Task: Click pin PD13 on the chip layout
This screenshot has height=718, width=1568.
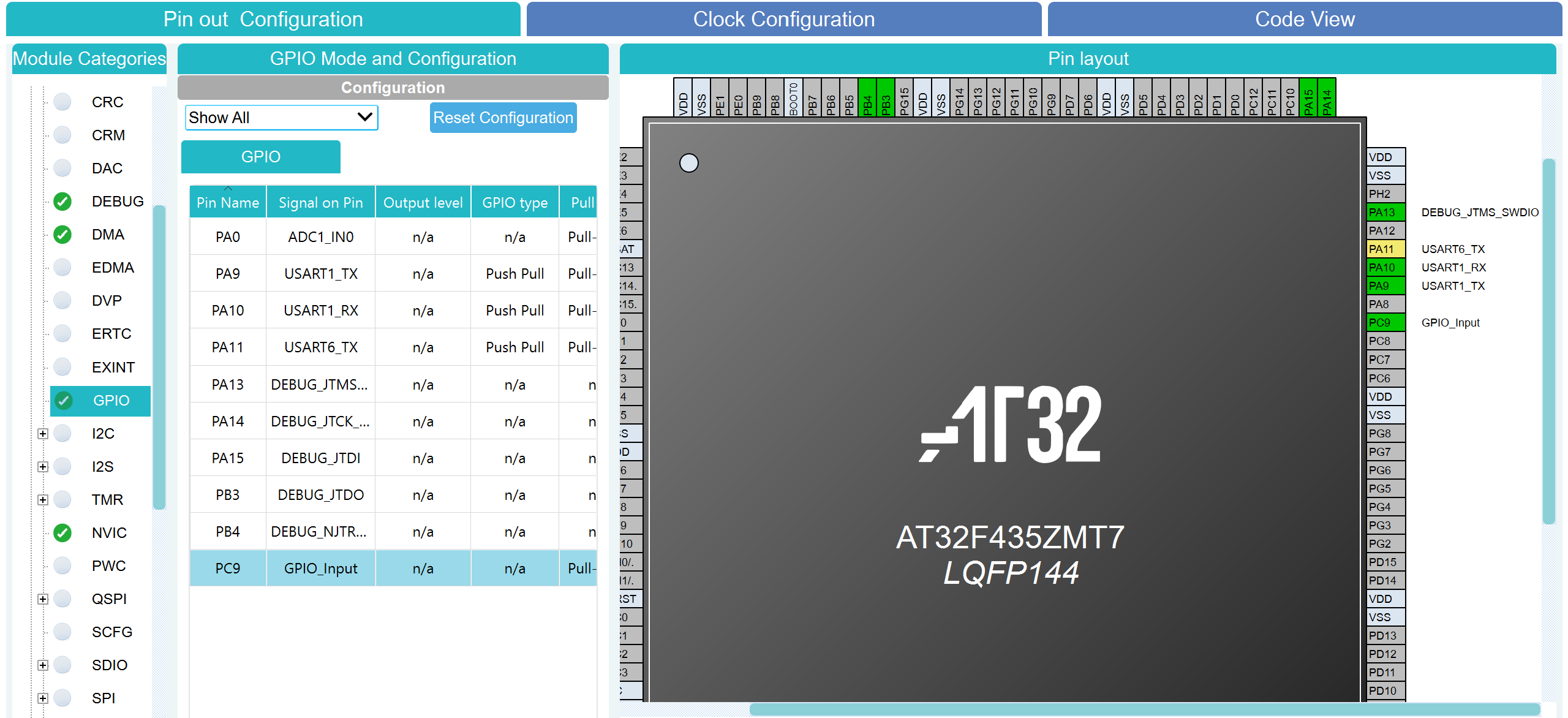Action: (x=1386, y=635)
